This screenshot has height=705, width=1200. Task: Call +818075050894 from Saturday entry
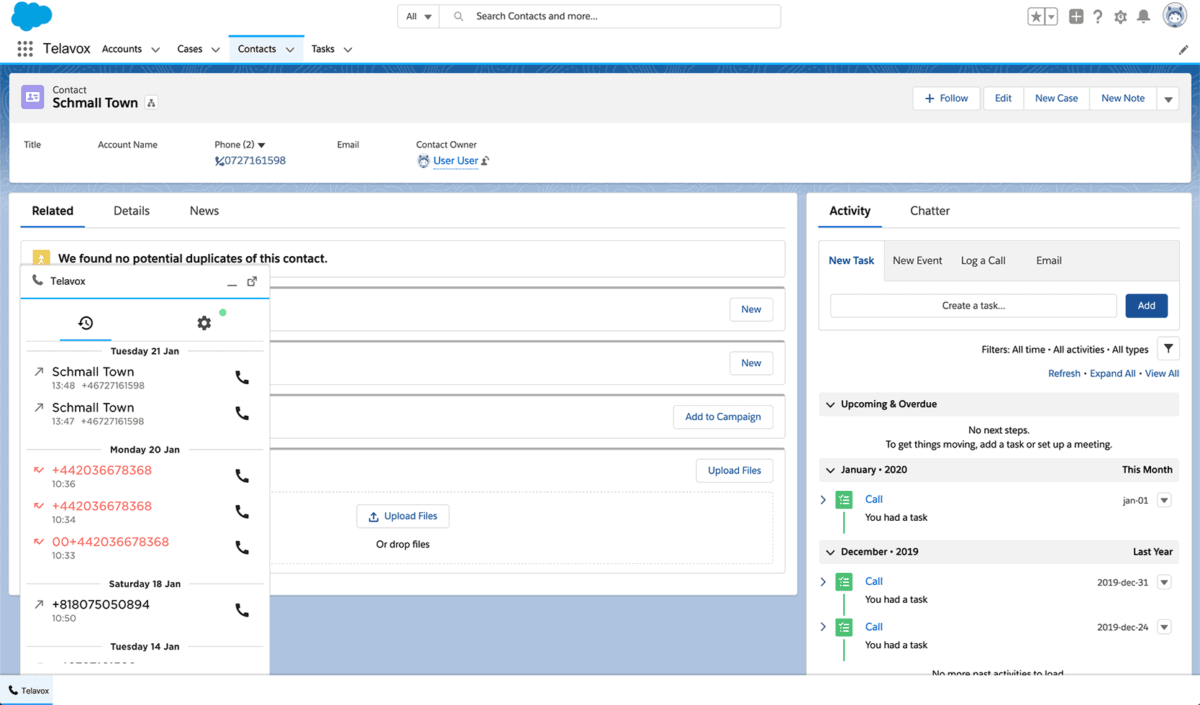pyautogui.click(x=242, y=610)
